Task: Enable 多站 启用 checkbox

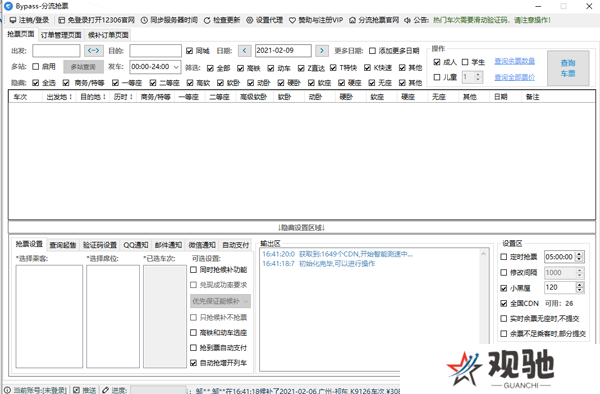Action: (36, 66)
